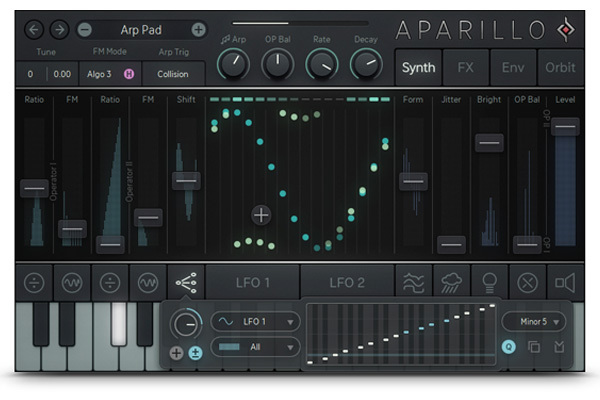Click the Level slider handle
This screenshot has width=600, height=400.
coord(565,126)
